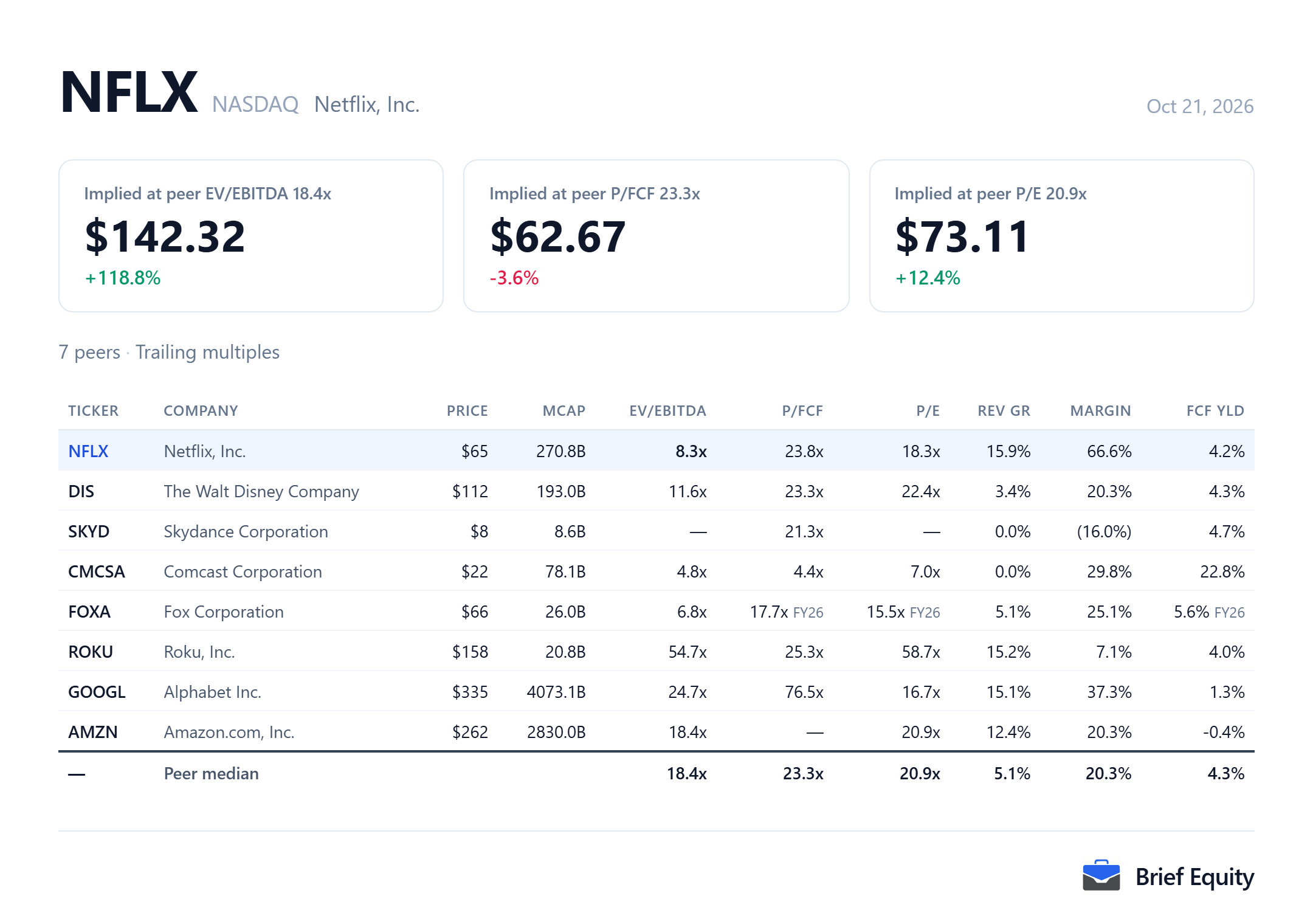Click the P/E column header
1313x924 pixels.
click(x=928, y=411)
